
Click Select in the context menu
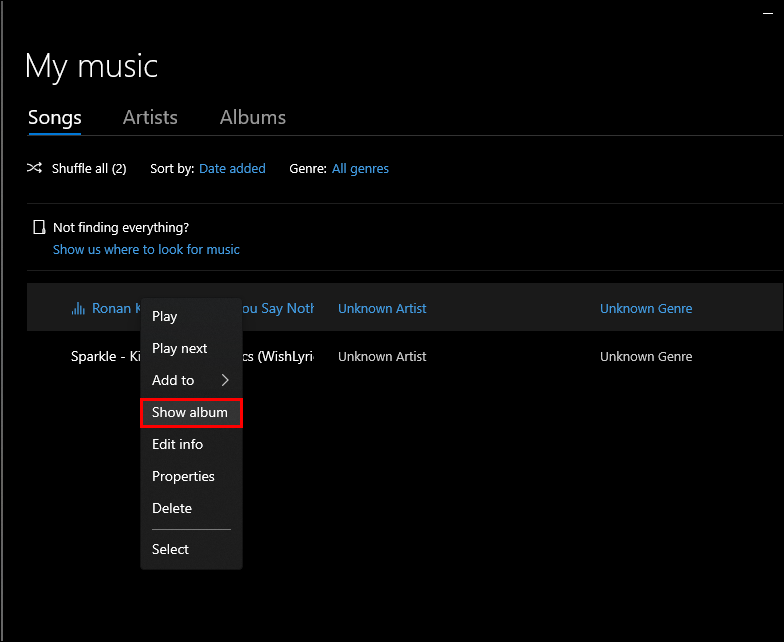171,549
